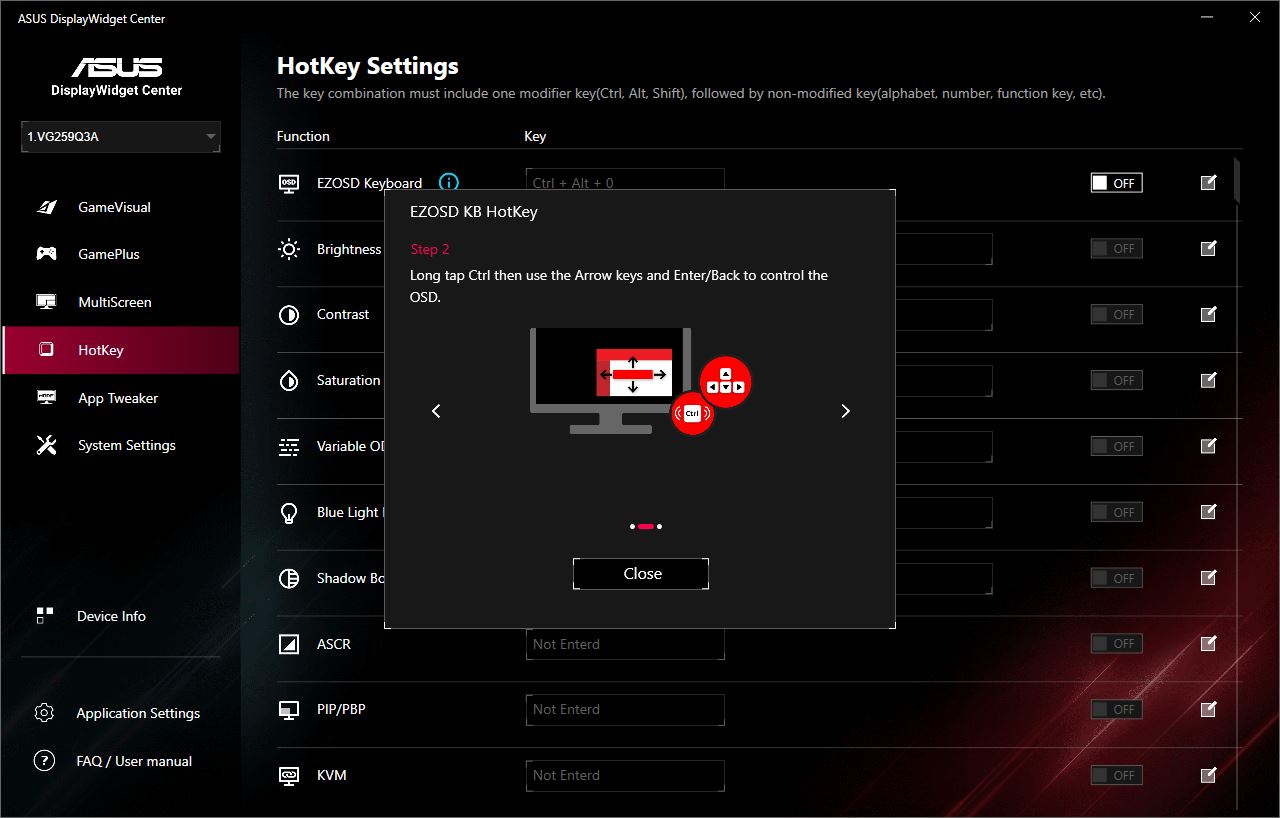Screen dimensions: 1280x818
Task: Click the "Contrast" function label
Action: pos(343,314)
